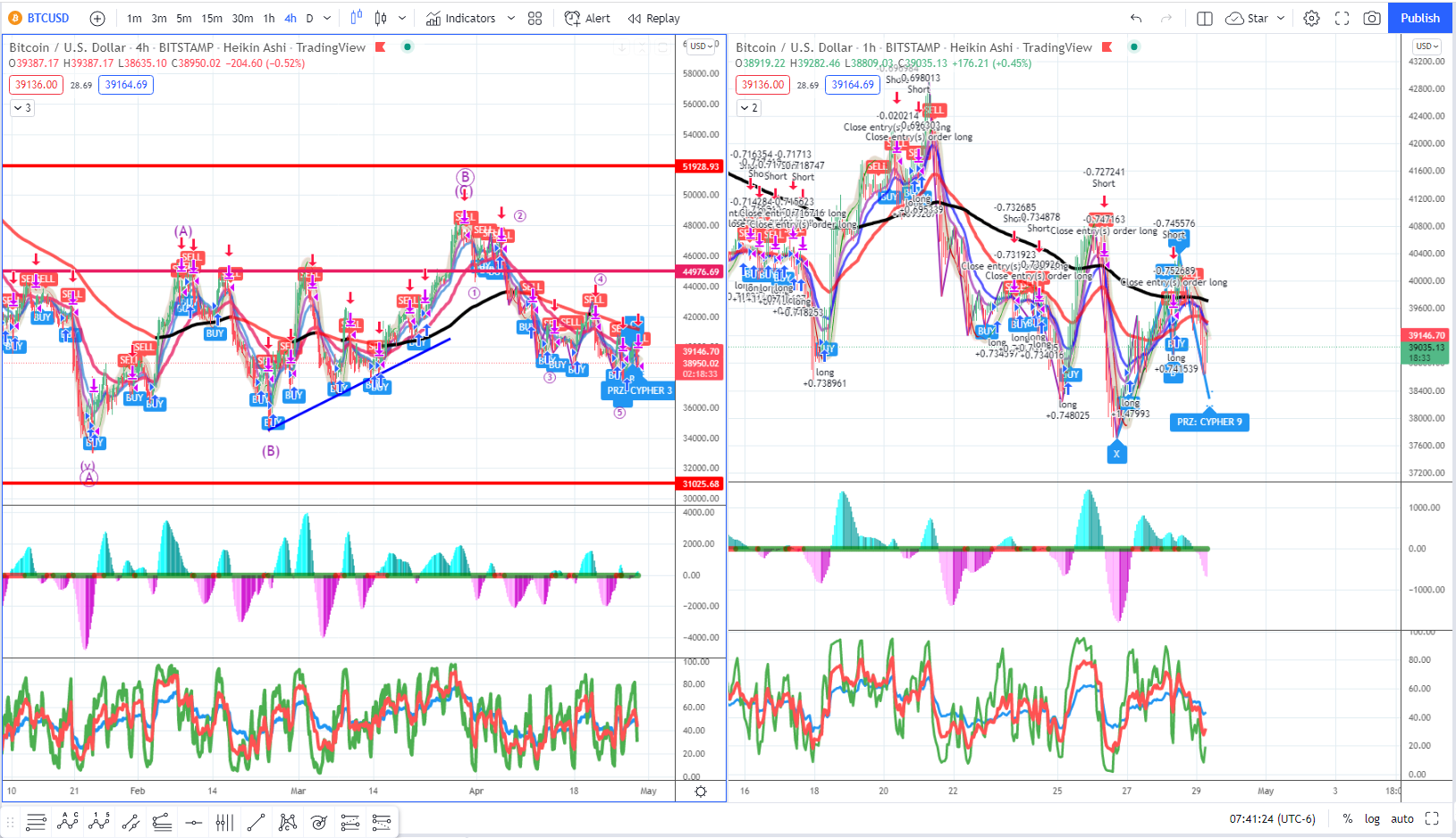This screenshot has height=838, width=1456.
Task: Select the Fib spiral drawing tool
Action: [x=318, y=822]
